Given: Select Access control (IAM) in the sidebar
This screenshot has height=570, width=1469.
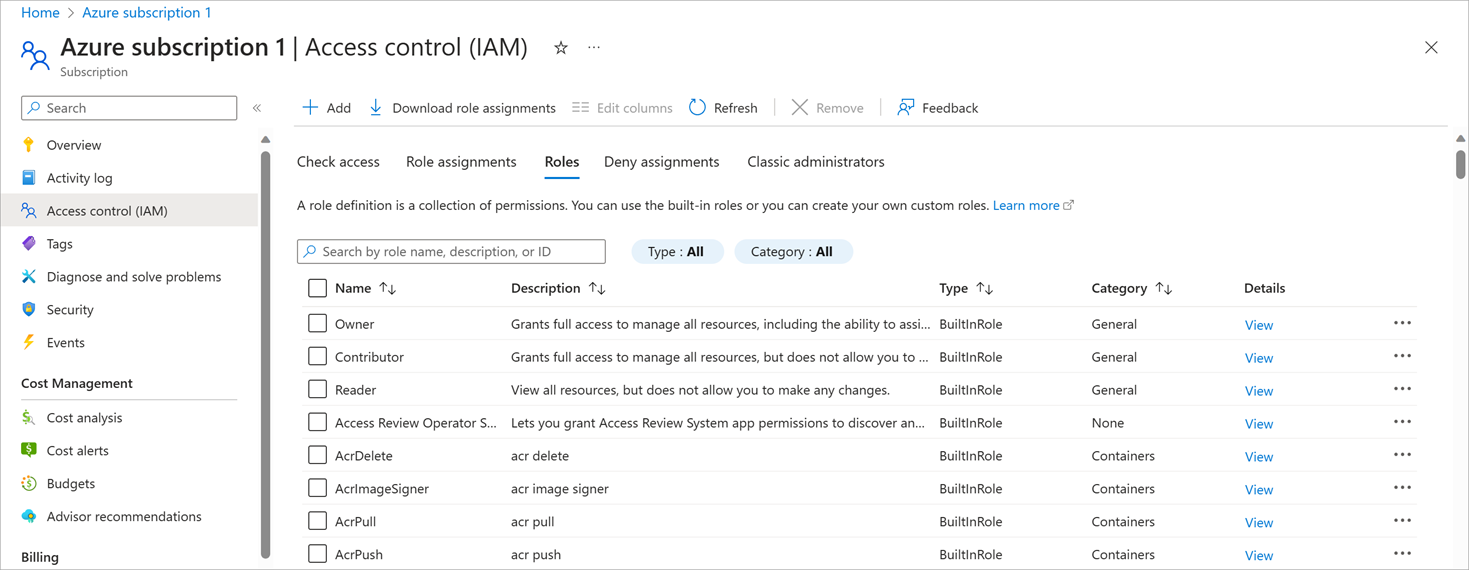Looking at the screenshot, I should [x=129, y=211].
